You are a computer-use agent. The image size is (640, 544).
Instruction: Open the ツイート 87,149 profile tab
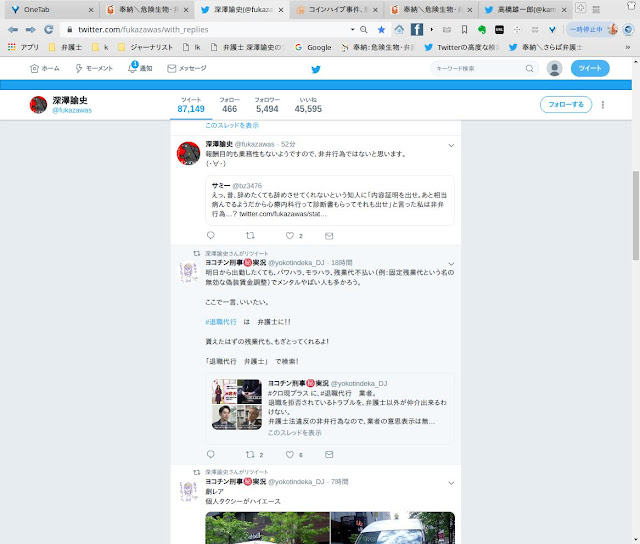pyautogui.click(x=191, y=105)
